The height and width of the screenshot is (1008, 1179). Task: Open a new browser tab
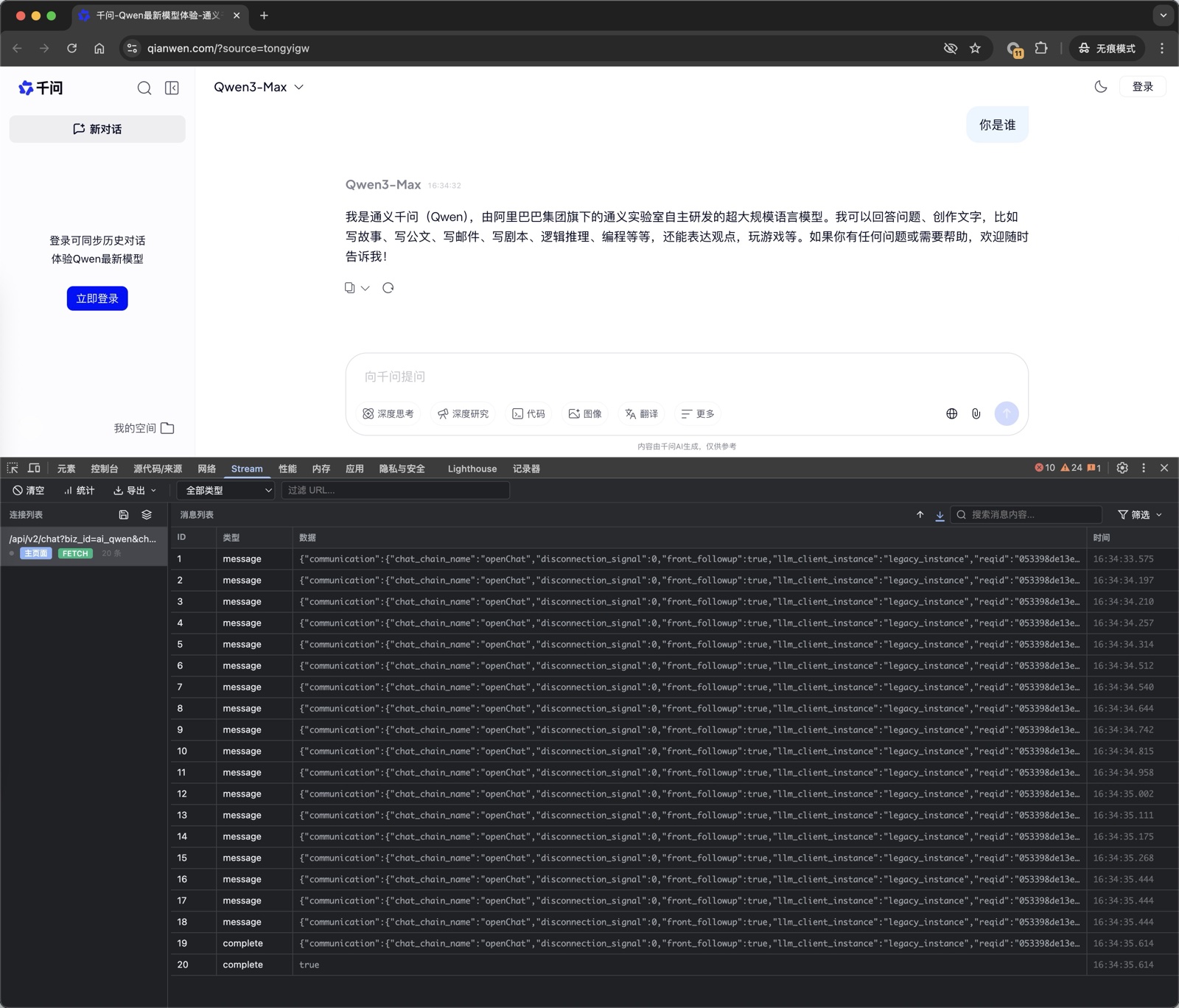[264, 15]
